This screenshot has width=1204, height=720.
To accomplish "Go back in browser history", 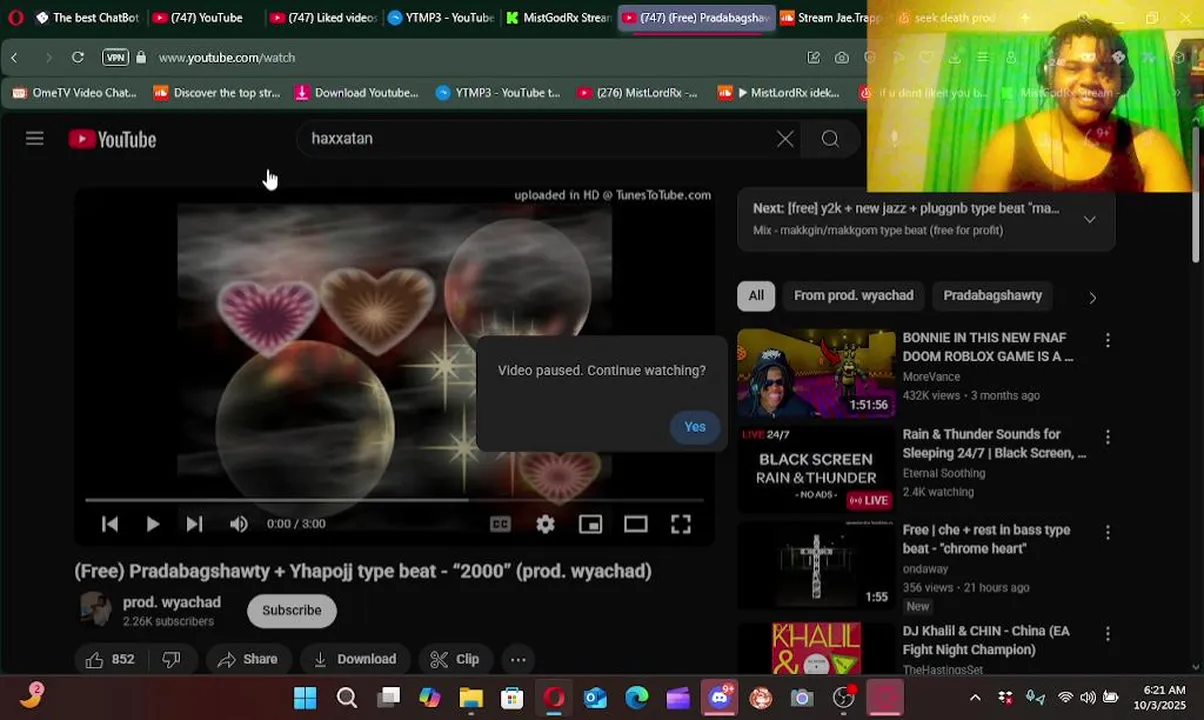I will click(x=14, y=58).
